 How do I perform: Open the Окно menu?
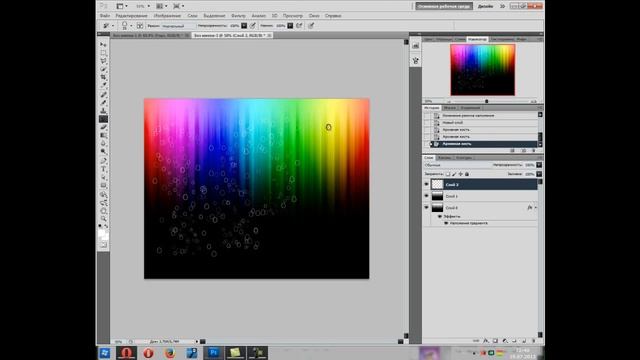(314, 16)
